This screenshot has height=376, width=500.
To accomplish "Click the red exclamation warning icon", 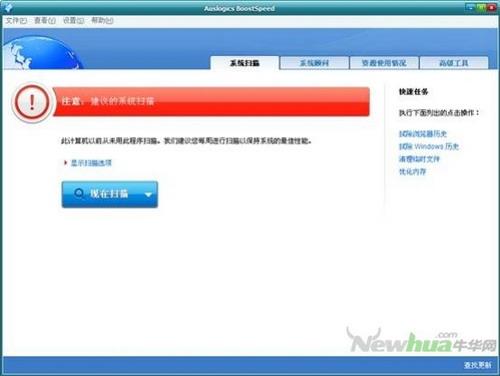I will [32, 102].
